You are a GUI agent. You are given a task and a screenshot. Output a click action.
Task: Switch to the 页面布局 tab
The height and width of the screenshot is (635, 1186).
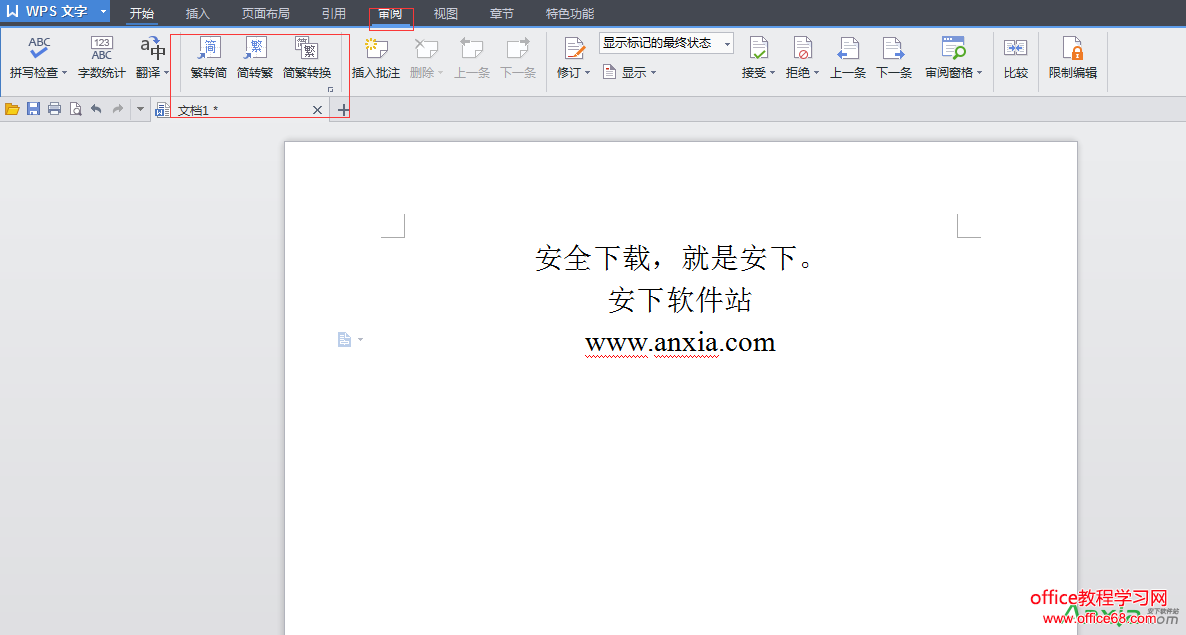point(265,14)
